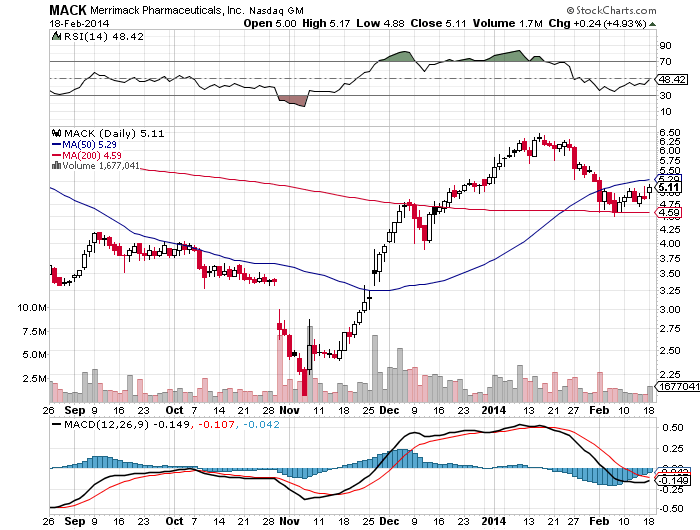This screenshot has width=700, height=530.
Task: Click the Sep label on the MACD panel date axis
Action: [75, 521]
